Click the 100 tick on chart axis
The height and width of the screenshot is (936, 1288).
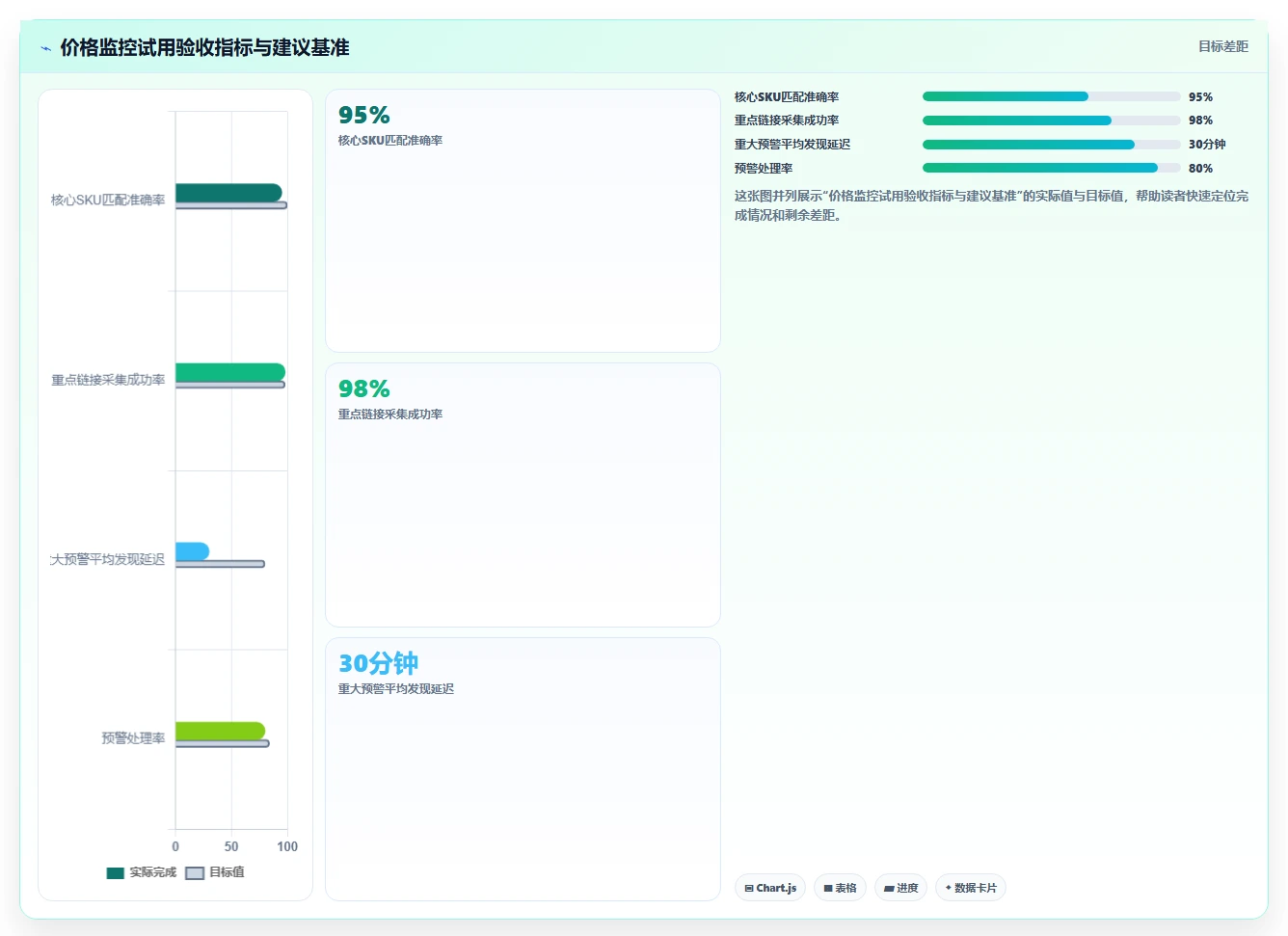[287, 846]
